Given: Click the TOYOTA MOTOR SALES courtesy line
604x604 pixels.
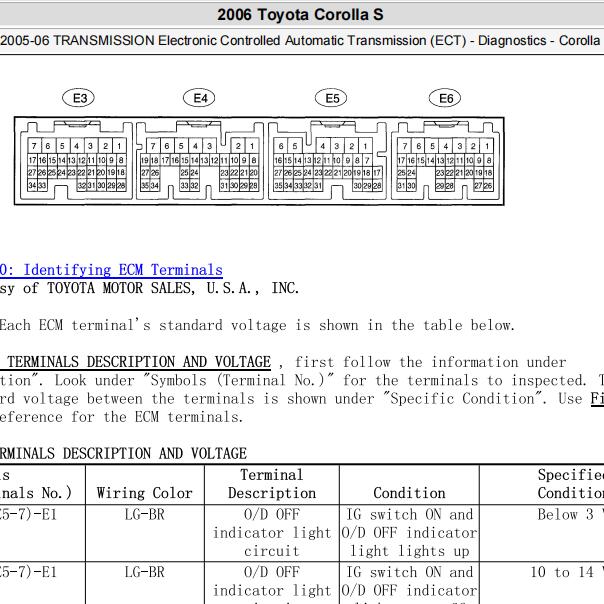Looking at the screenshot, I should [x=149, y=288].
